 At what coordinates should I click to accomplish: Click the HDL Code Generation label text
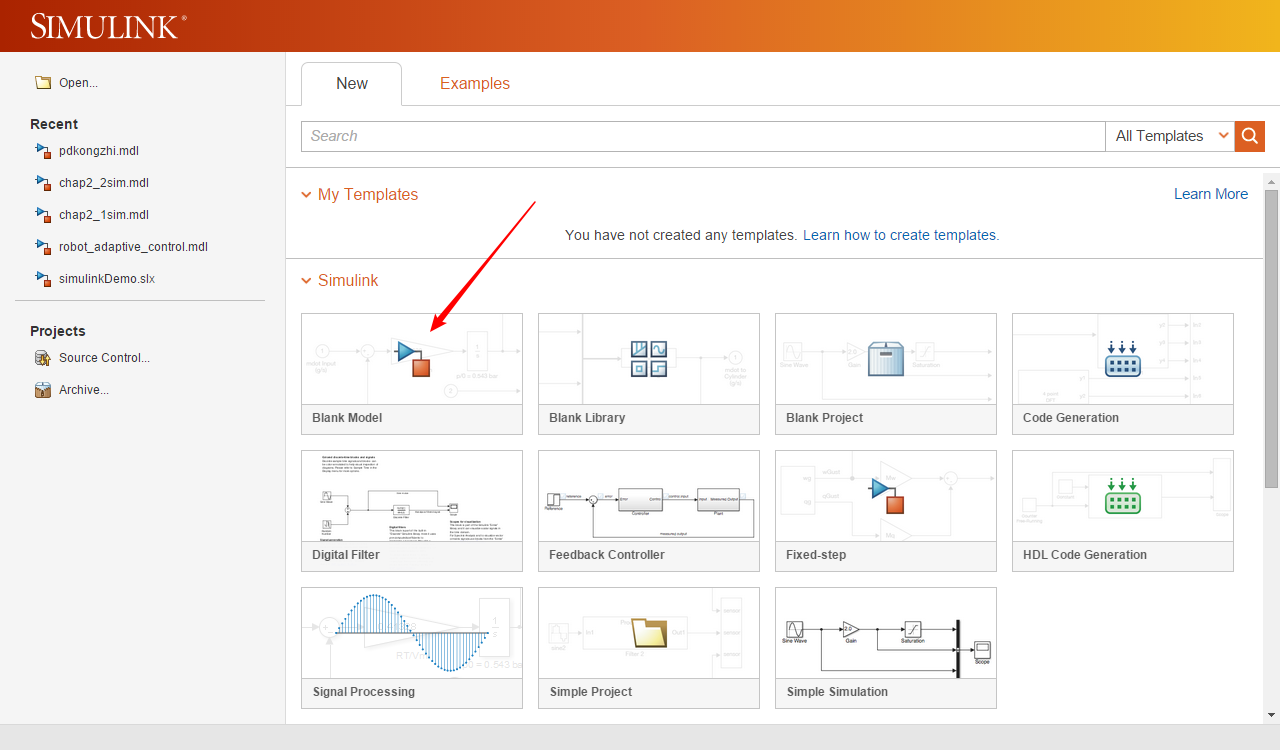pyautogui.click(x=1085, y=555)
